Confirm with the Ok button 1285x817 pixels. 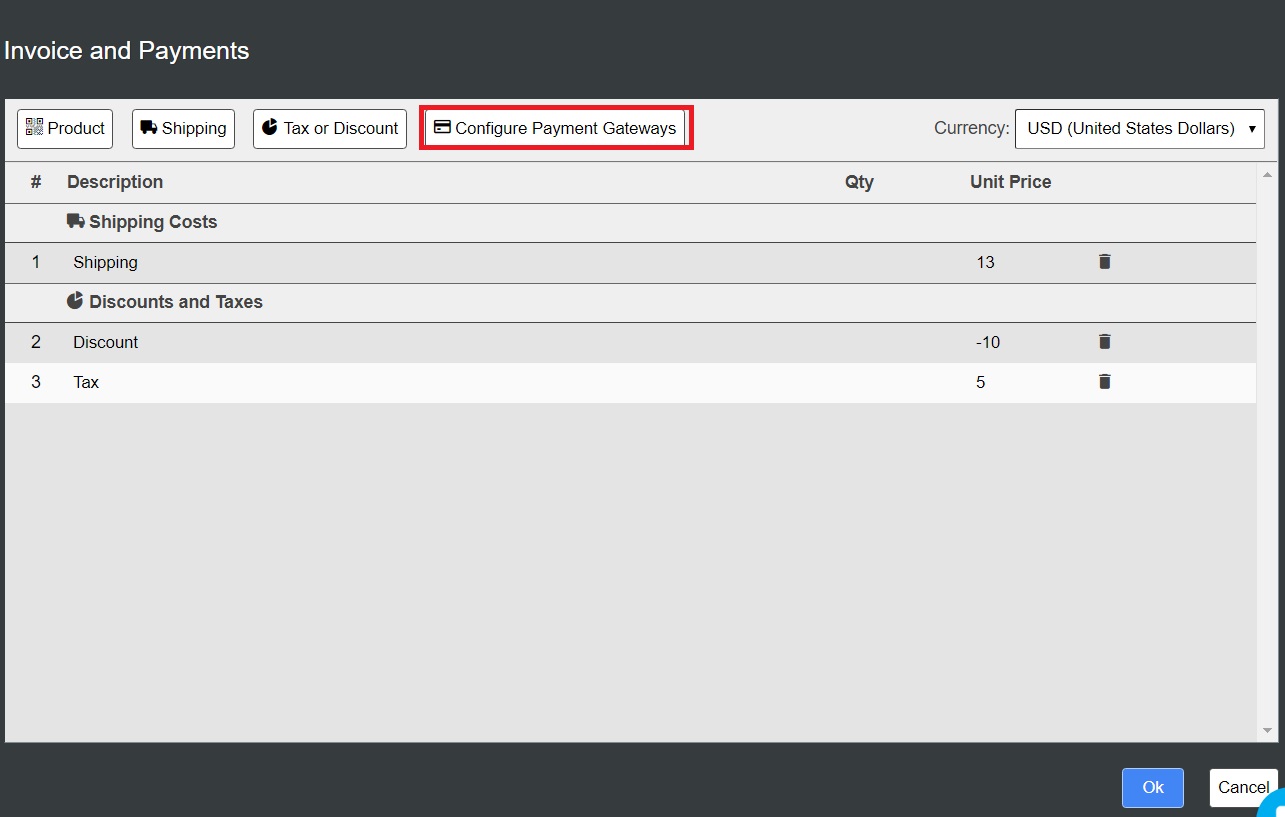(1153, 788)
